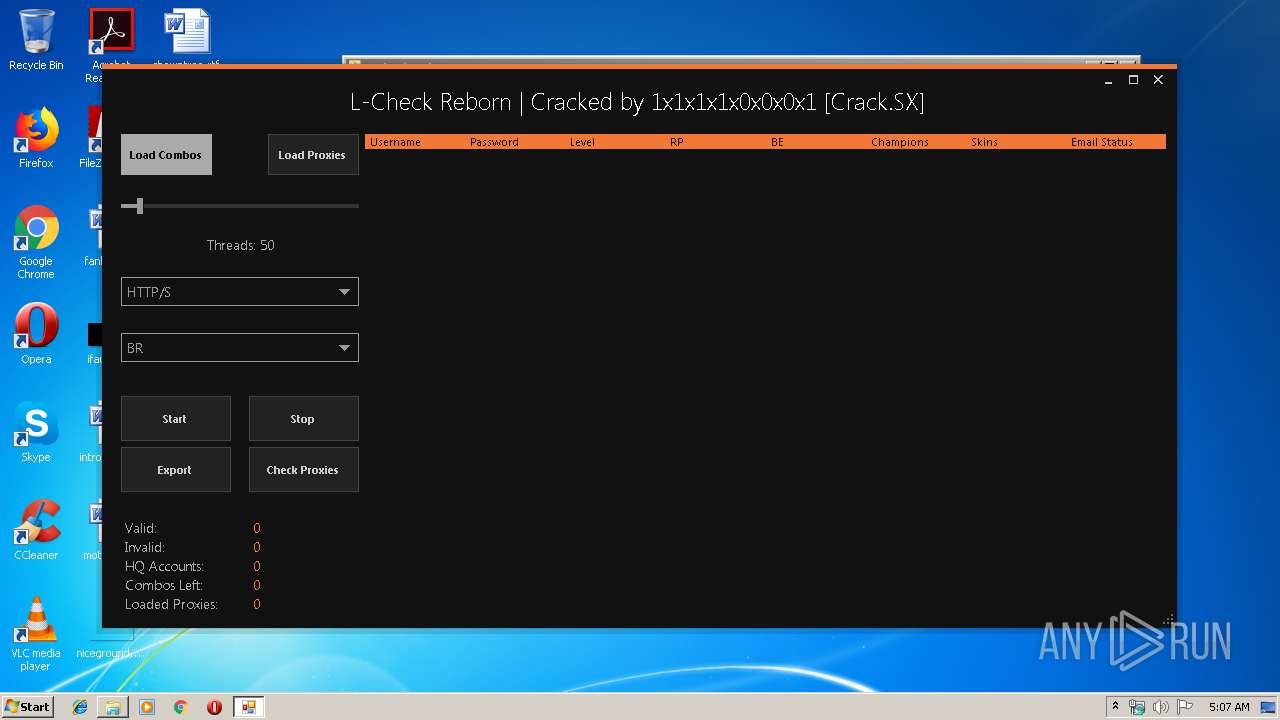Click the 'Valid:' counter label

[141, 528]
